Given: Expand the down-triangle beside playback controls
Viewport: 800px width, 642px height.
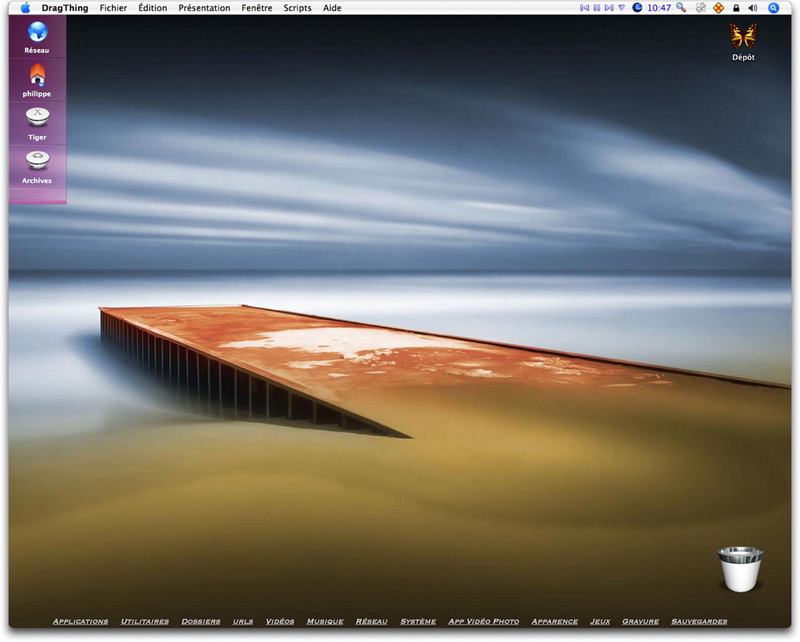Looking at the screenshot, I should click(x=621, y=8).
